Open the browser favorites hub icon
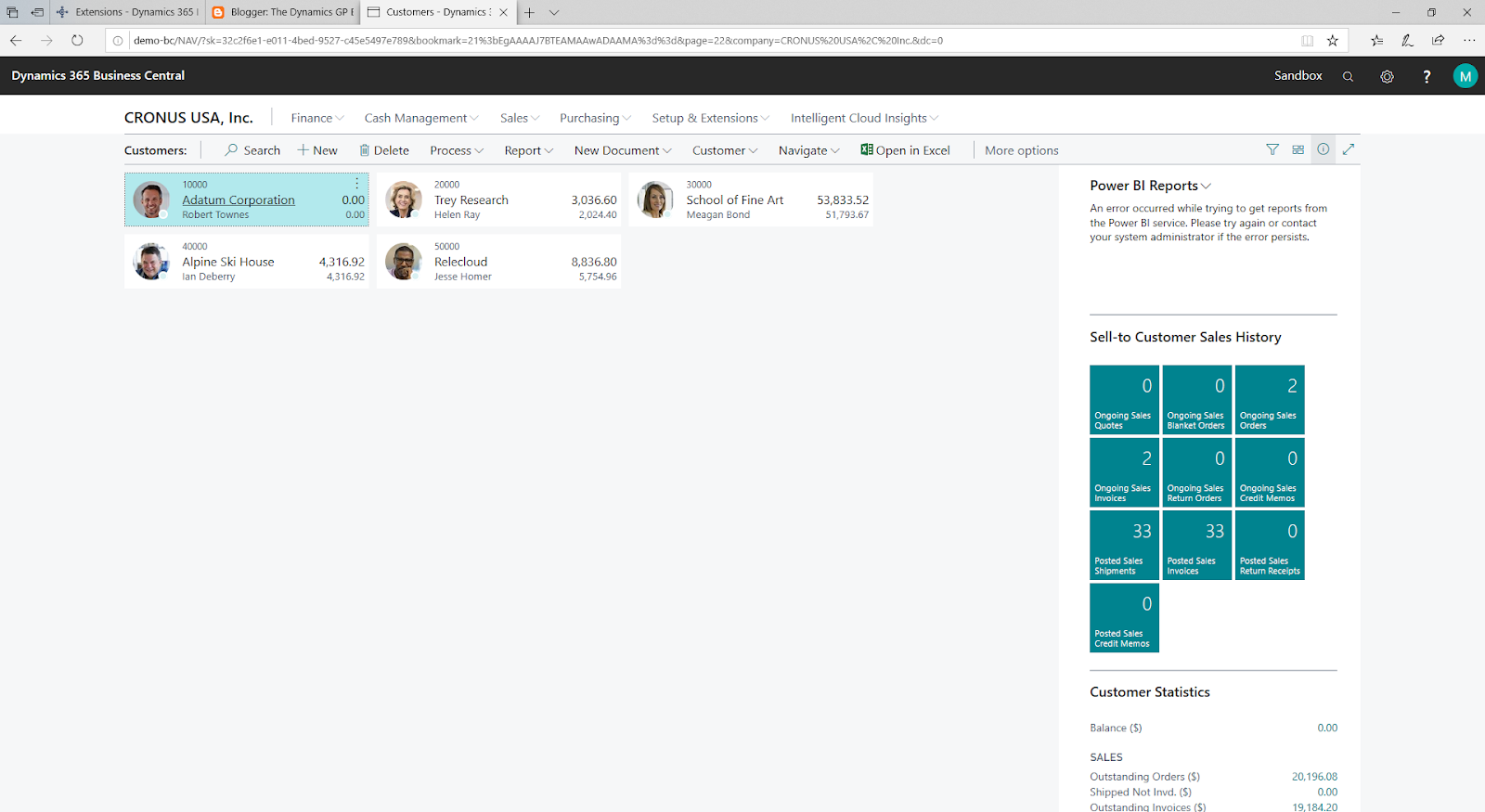This screenshot has height=812, width=1485. [1376, 40]
